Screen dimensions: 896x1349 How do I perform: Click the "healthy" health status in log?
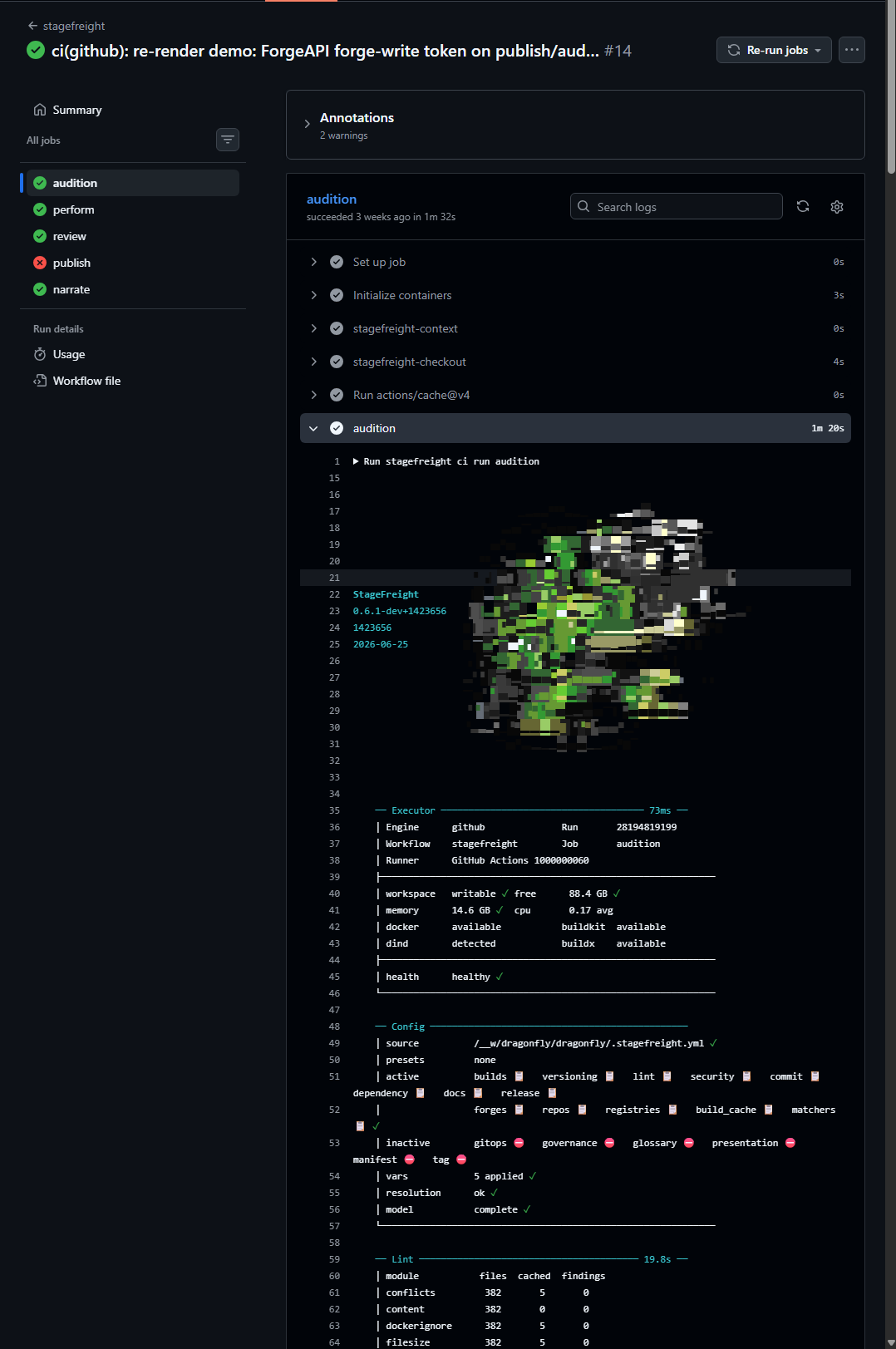(x=470, y=977)
